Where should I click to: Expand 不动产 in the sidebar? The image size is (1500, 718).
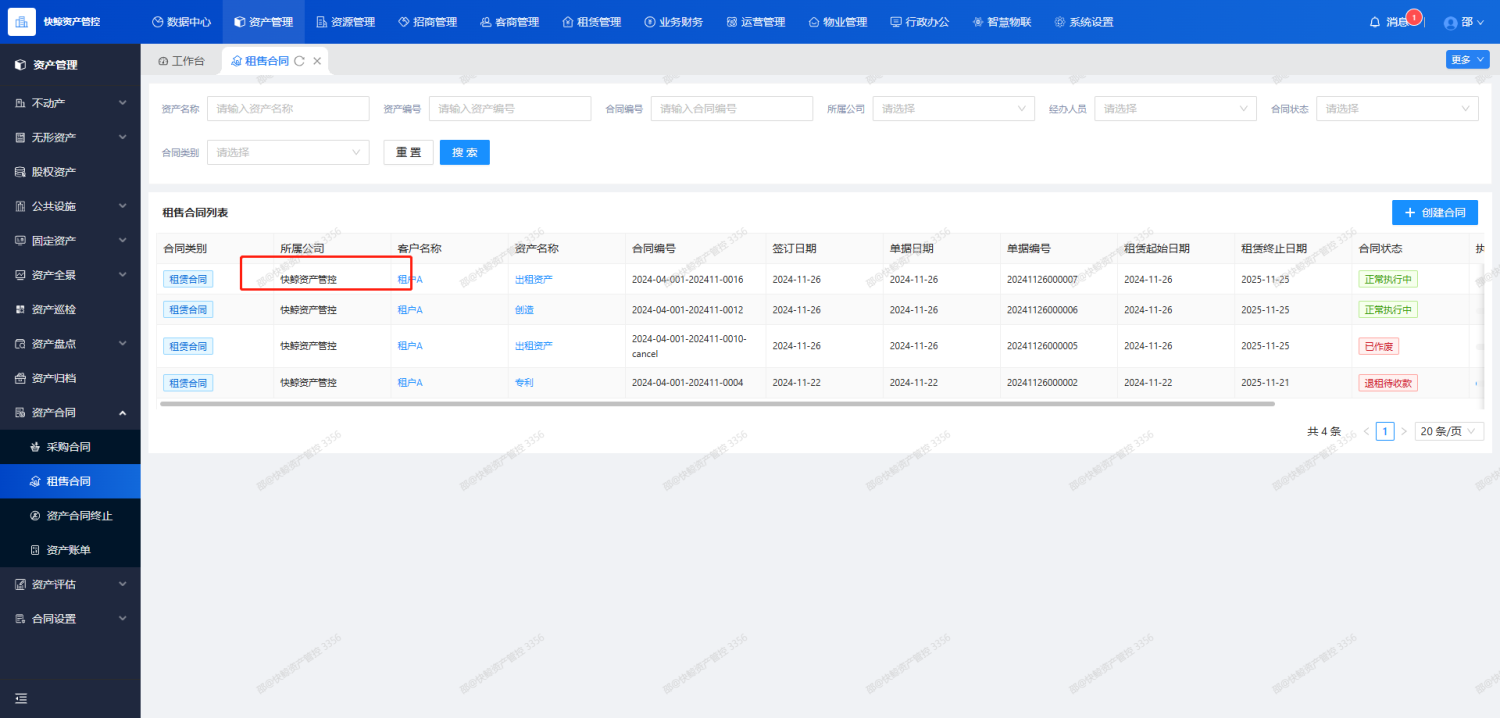70,103
